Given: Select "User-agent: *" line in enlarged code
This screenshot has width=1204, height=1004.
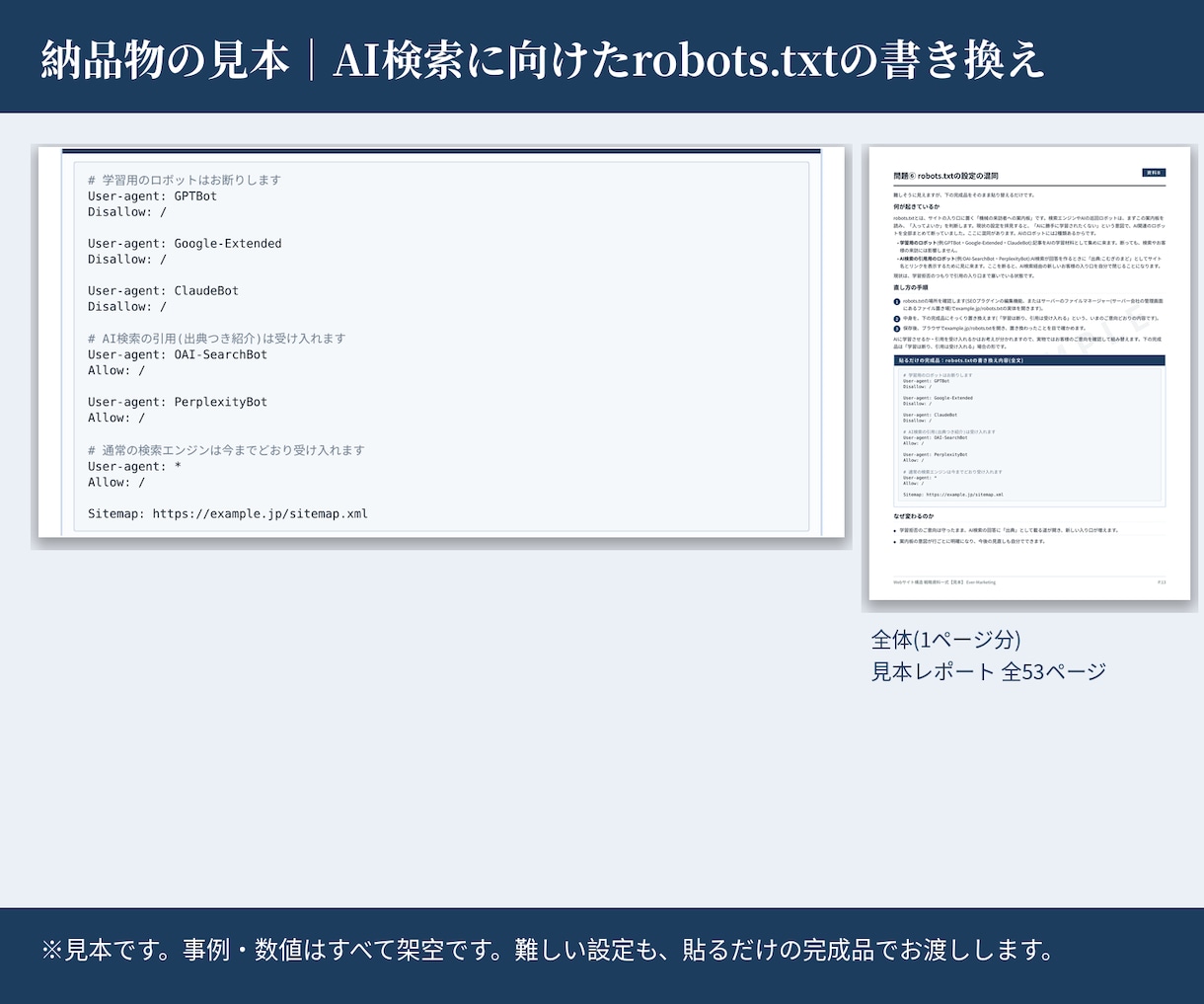Looking at the screenshot, I should [134, 466].
